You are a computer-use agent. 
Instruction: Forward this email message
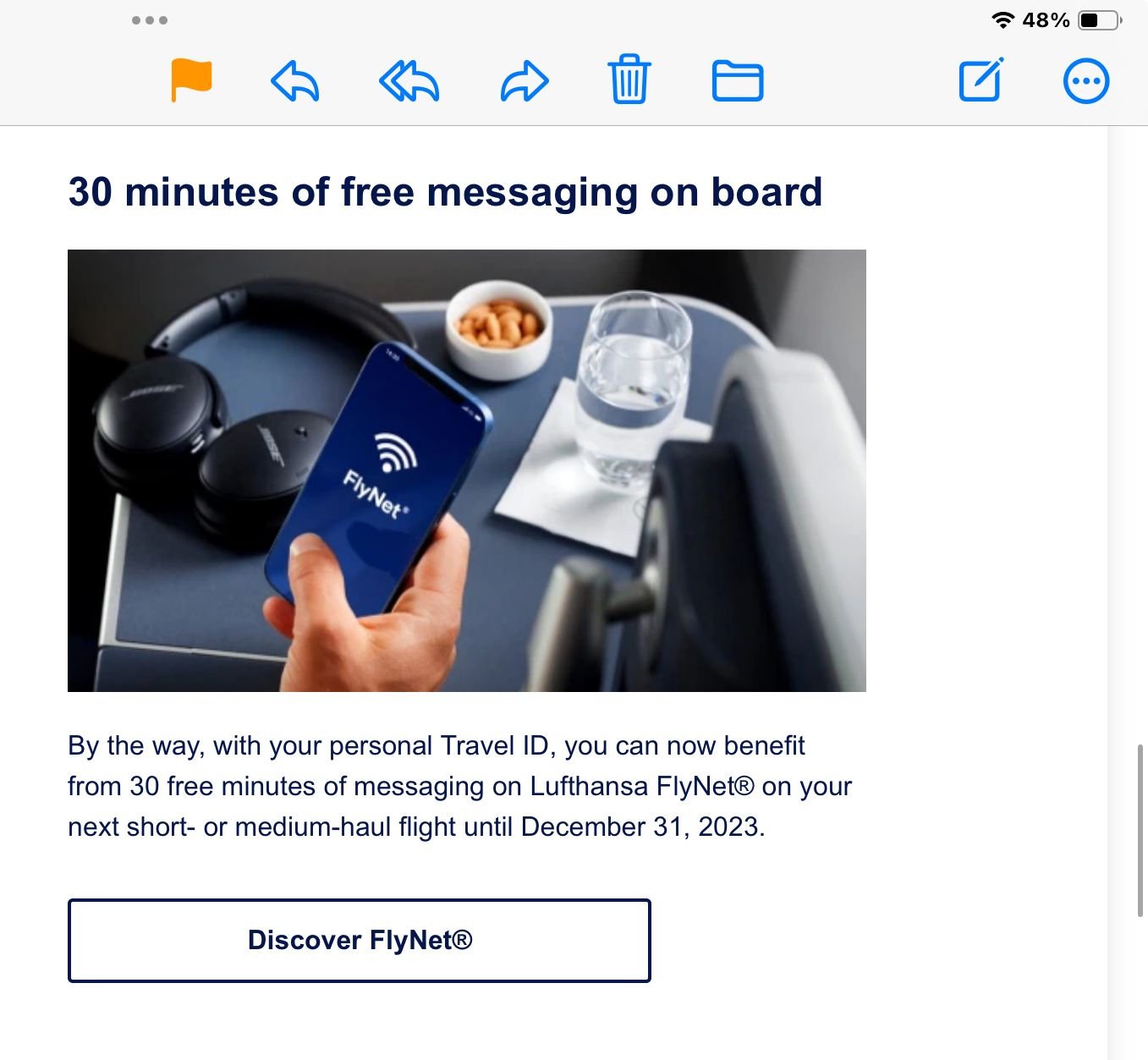coord(525,81)
